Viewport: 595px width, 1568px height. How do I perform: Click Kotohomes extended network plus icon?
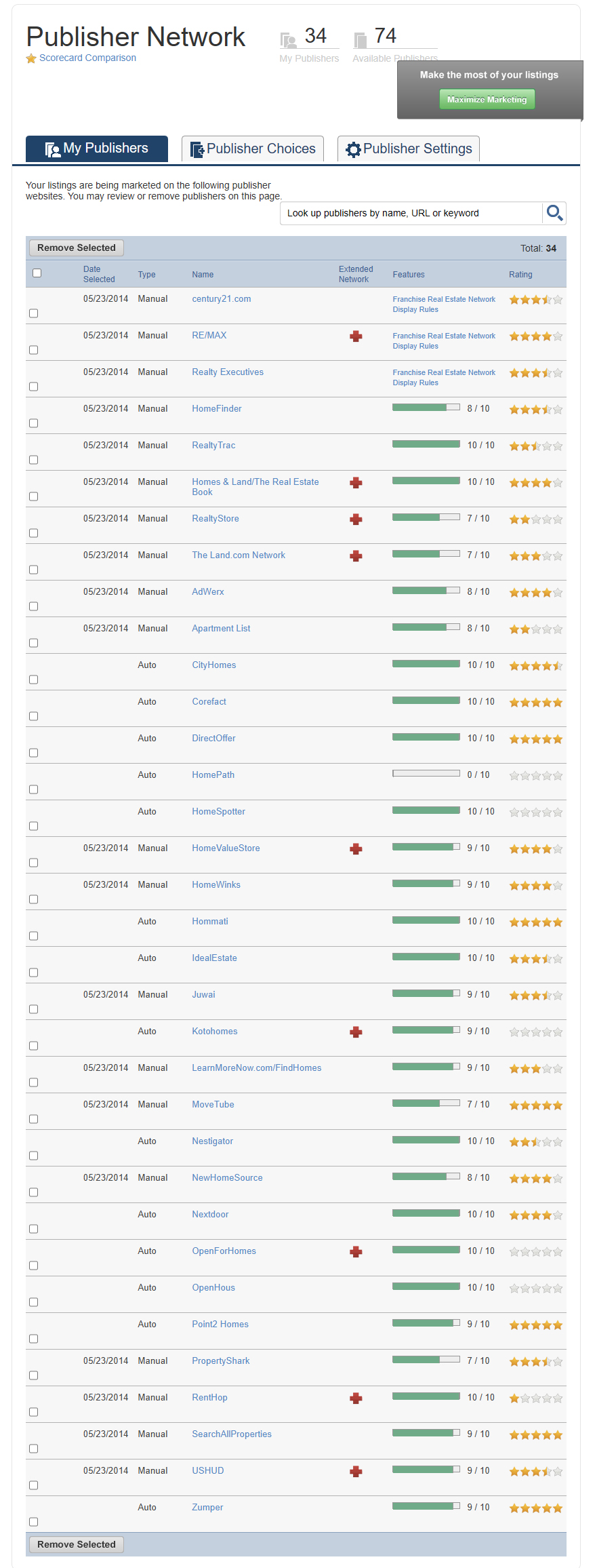(x=356, y=1032)
